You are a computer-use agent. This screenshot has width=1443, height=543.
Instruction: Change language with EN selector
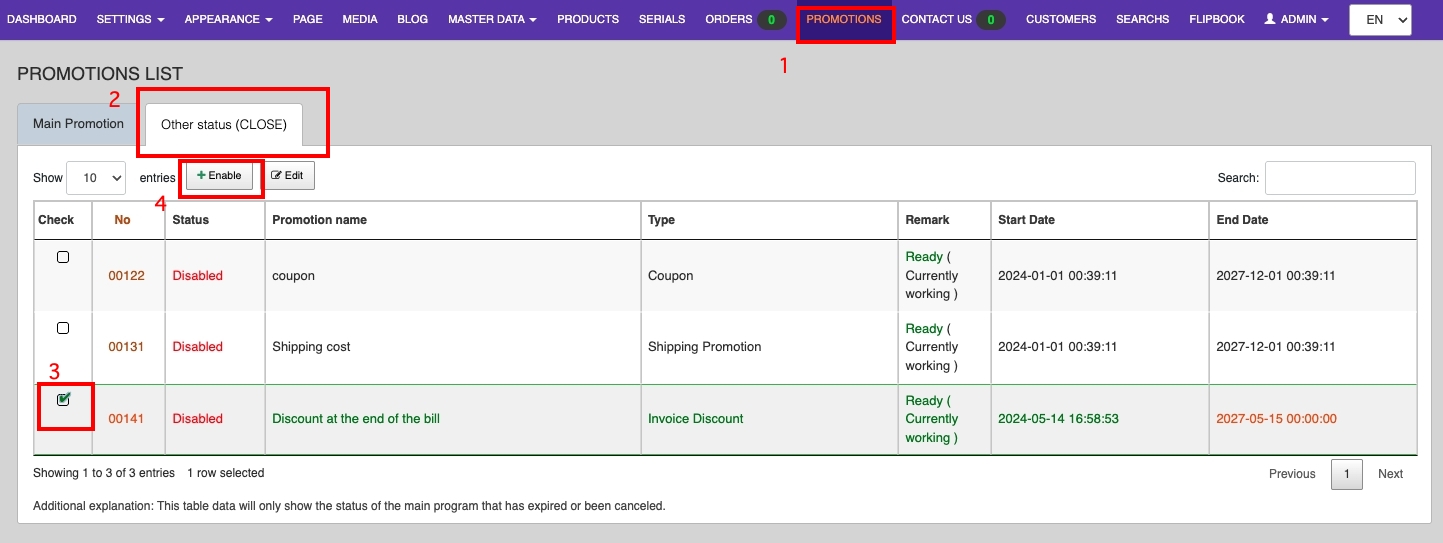pyautogui.click(x=1380, y=20)
